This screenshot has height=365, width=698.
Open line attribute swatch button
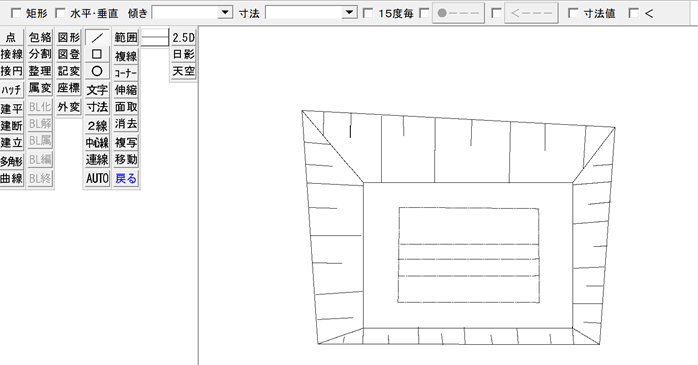point(155,37)
